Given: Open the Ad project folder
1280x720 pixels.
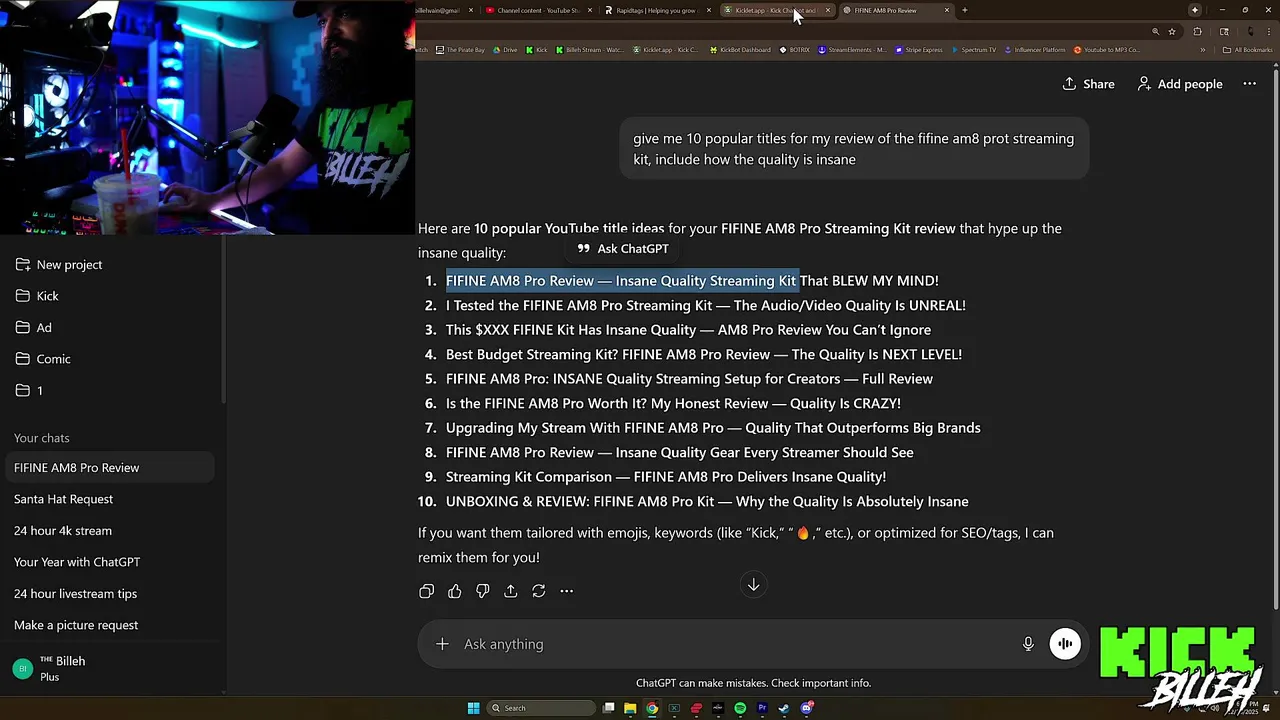Looking at the screenshot, I should [x=112, y=328].
